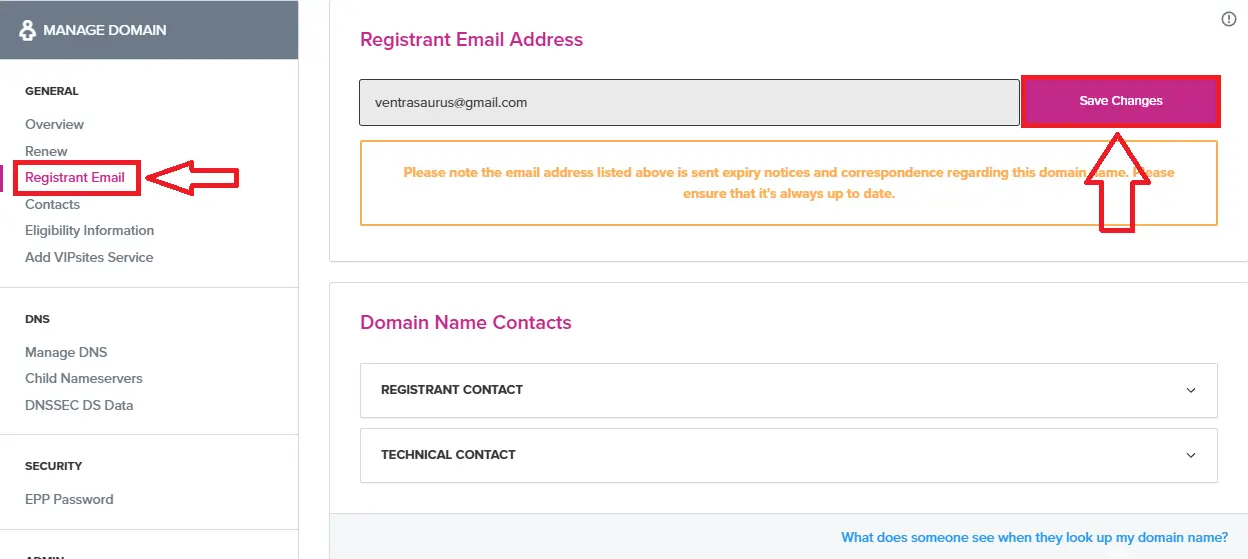Click the Manage Domain header icon

[x=27, y=30]
